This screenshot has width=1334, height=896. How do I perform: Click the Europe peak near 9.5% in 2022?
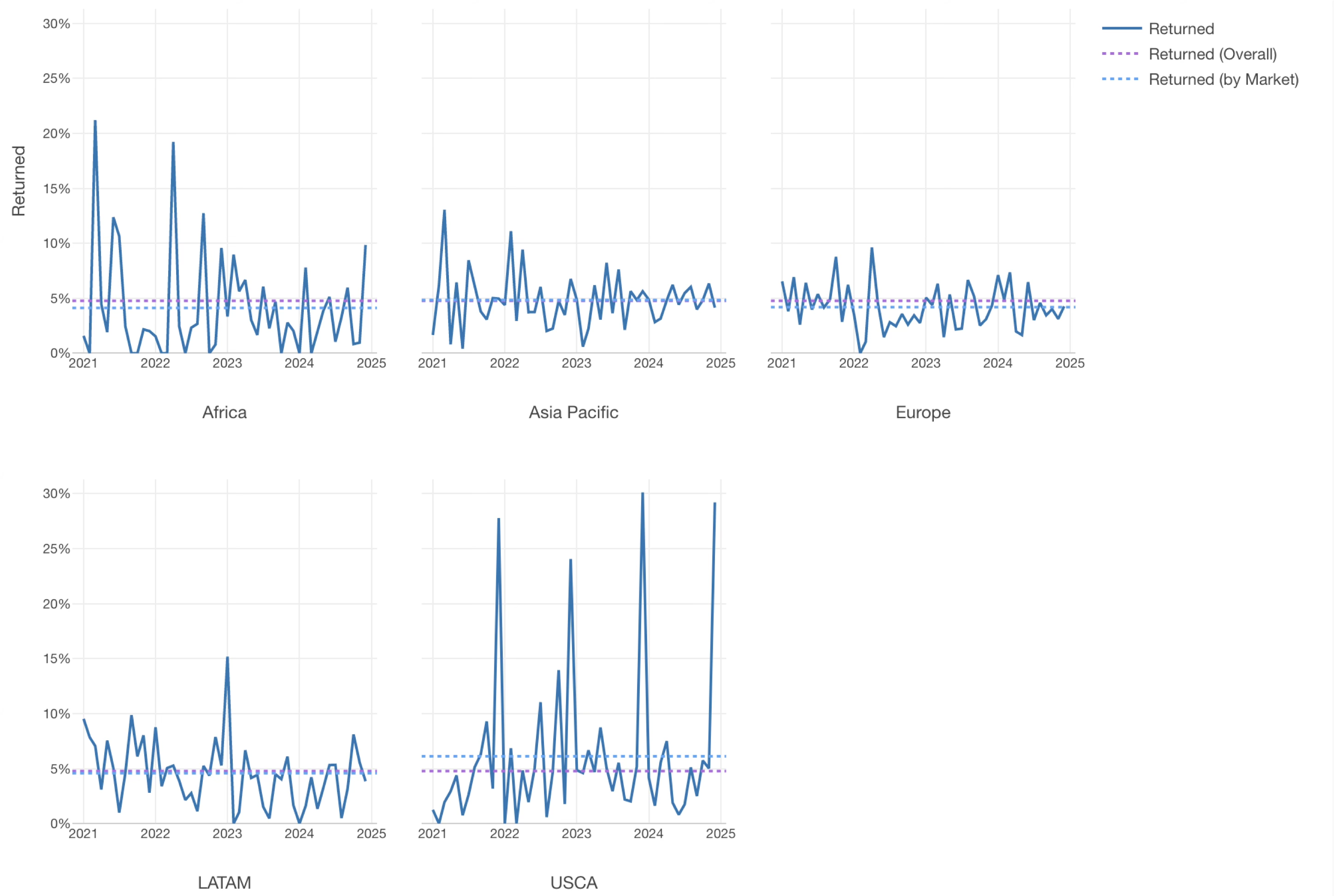872,248
